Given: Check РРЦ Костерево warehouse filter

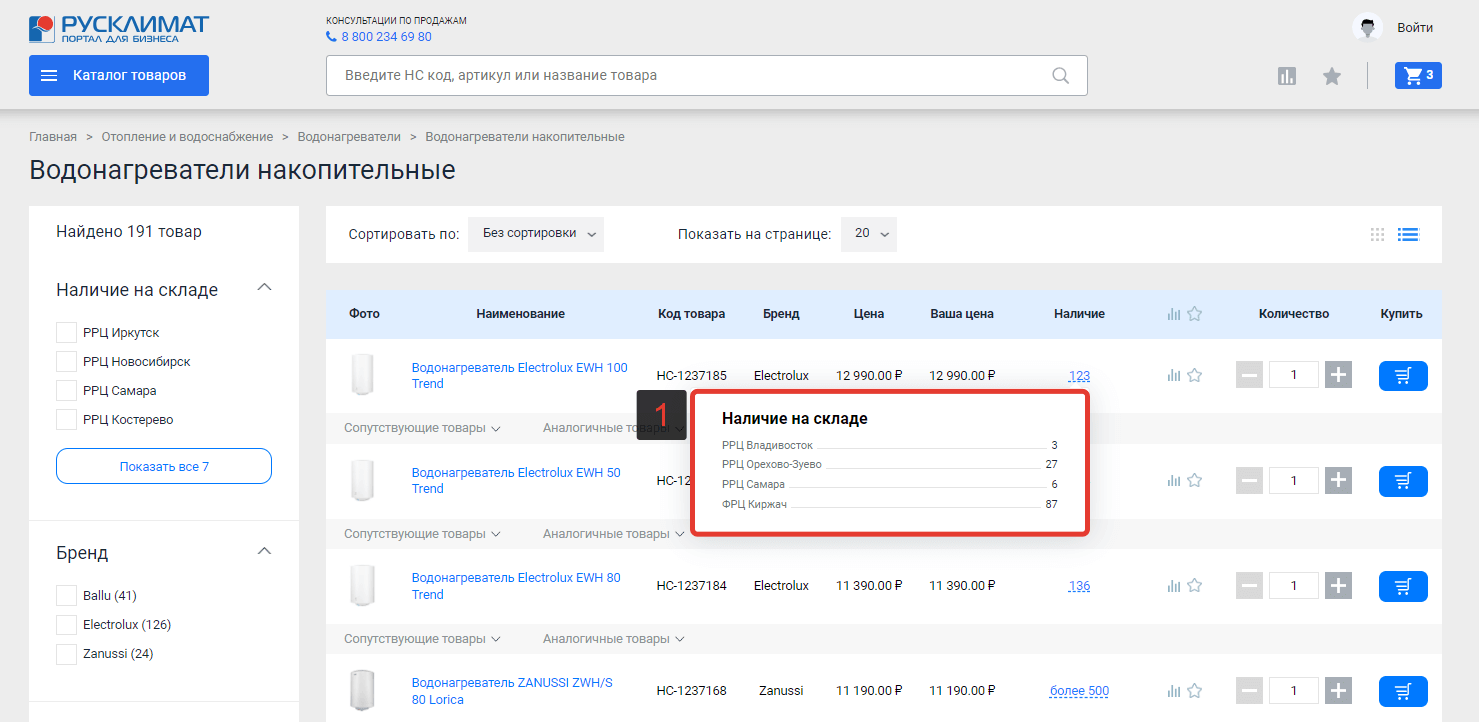Looking at the screenshot, I should [66, 420].
